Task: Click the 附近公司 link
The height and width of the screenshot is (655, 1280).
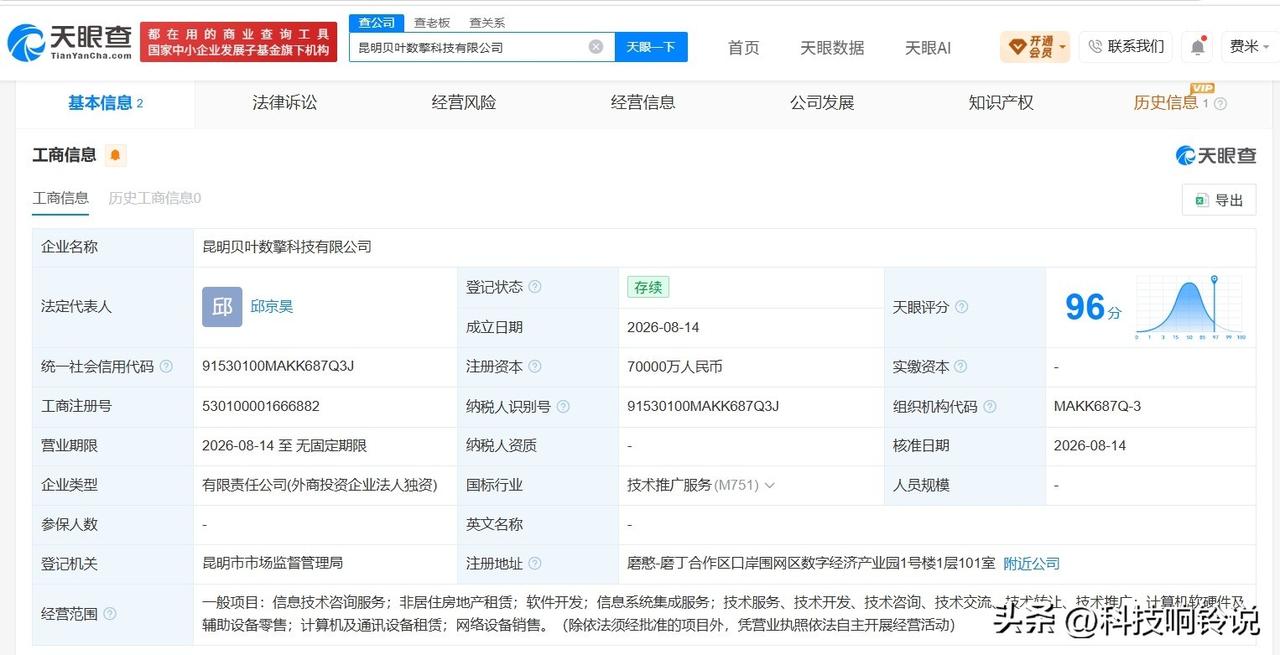Action: click(1031, 564)
